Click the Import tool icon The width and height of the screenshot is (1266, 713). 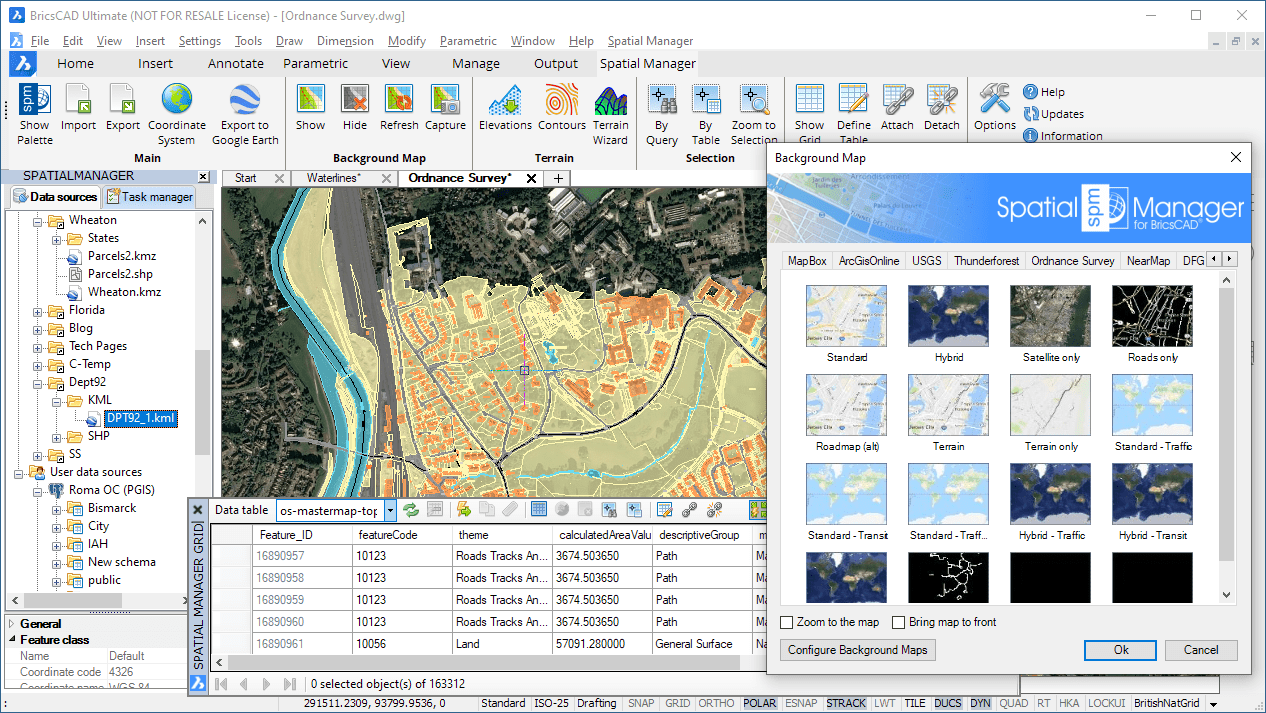pos(78,100)
